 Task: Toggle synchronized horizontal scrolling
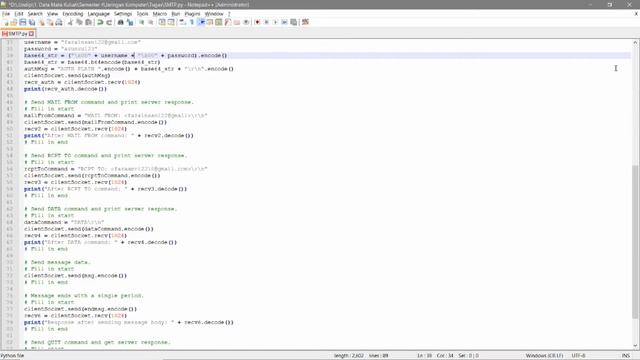pos(171,22)
